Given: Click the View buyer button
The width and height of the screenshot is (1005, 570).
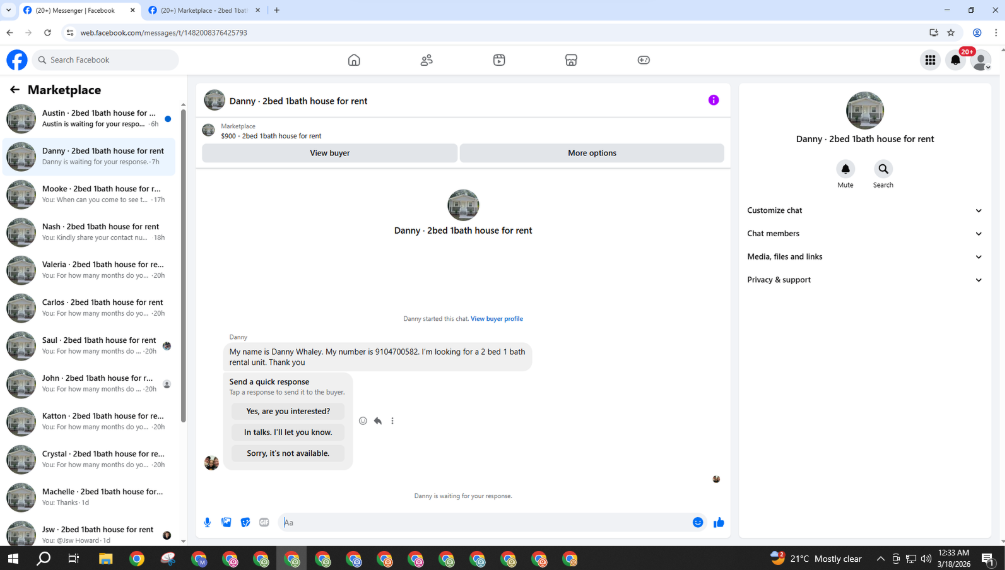Looking at the screenshot, I should click(x=329, y=153).
